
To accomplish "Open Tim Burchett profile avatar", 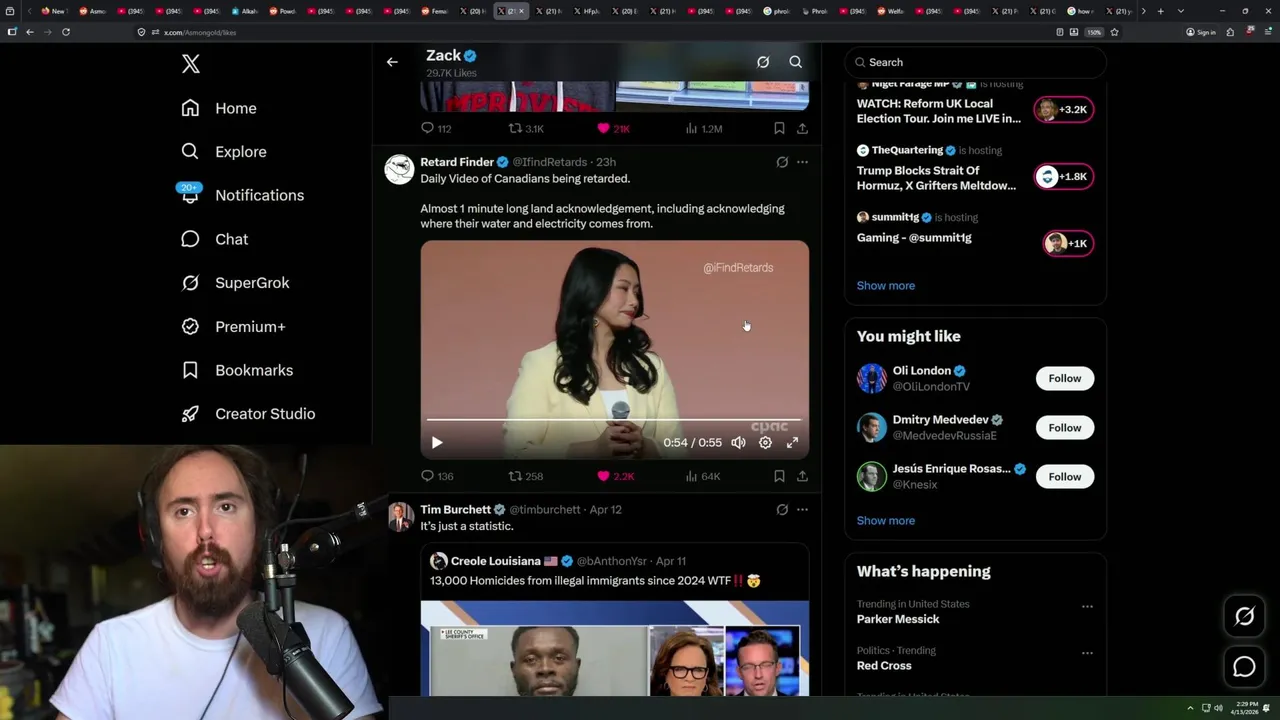I will 400,517.
